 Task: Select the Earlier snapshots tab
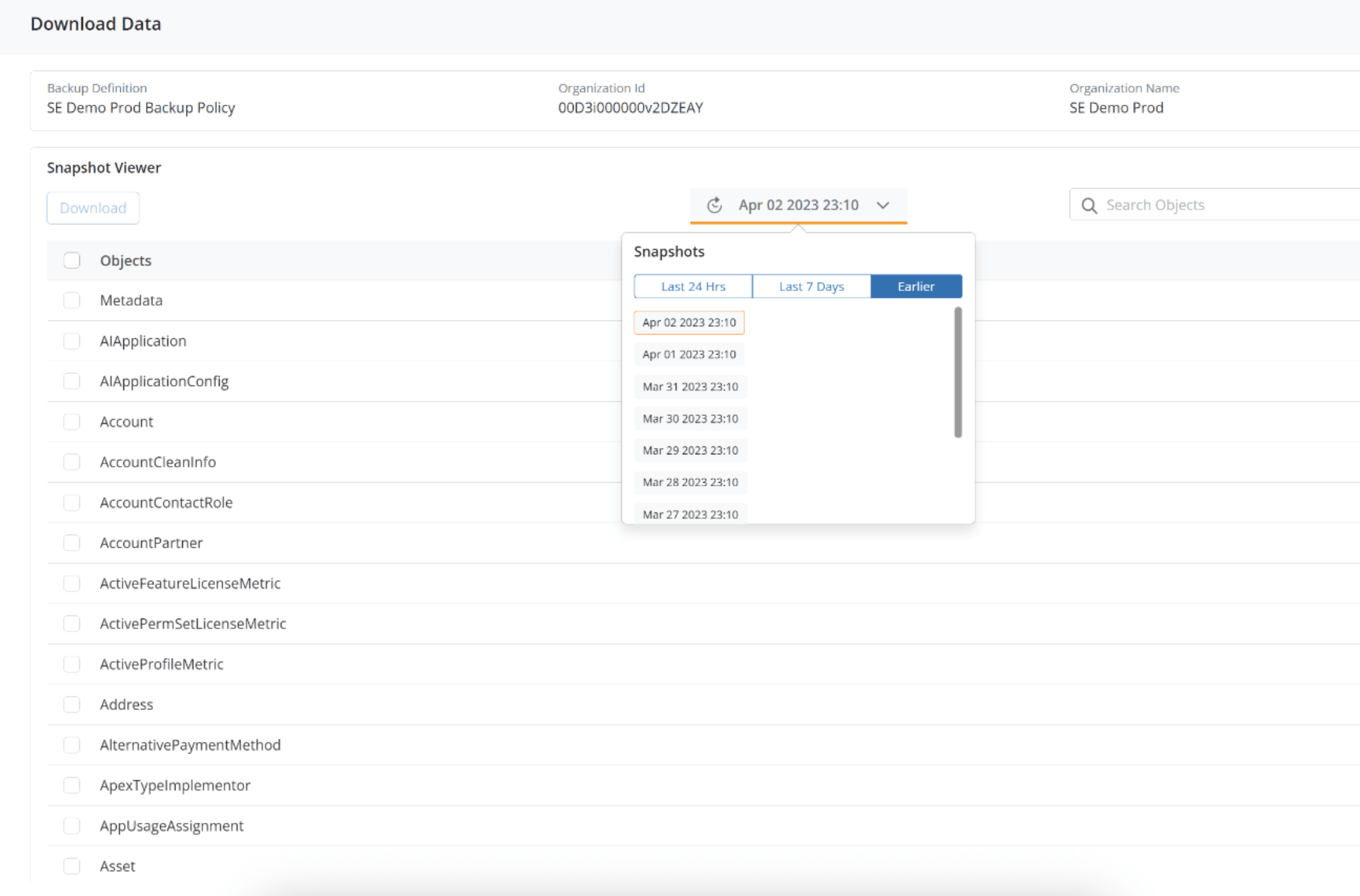pos(916,286)
